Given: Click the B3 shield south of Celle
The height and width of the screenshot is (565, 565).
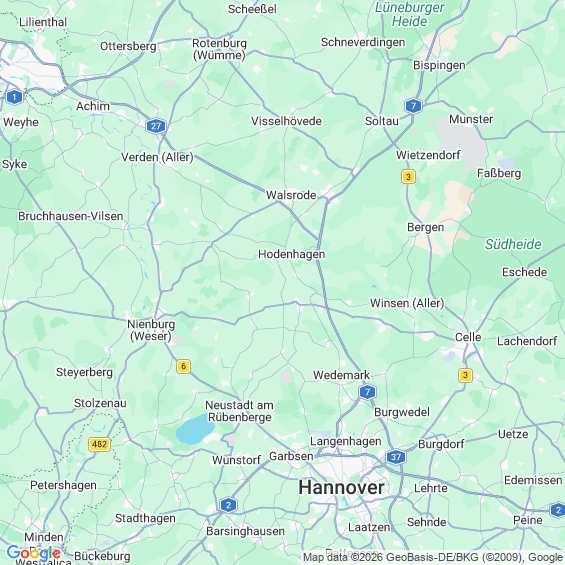Looking at the screenshot, I should [x=465, y=375].
